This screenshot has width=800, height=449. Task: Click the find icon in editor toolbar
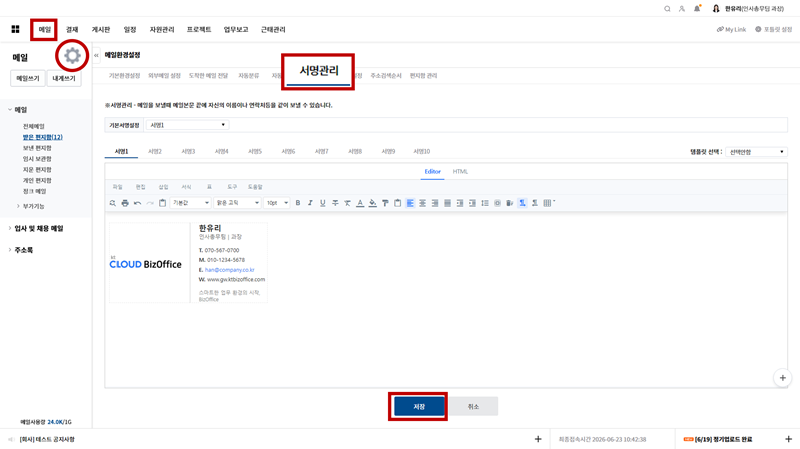click(x=113, y=203)
